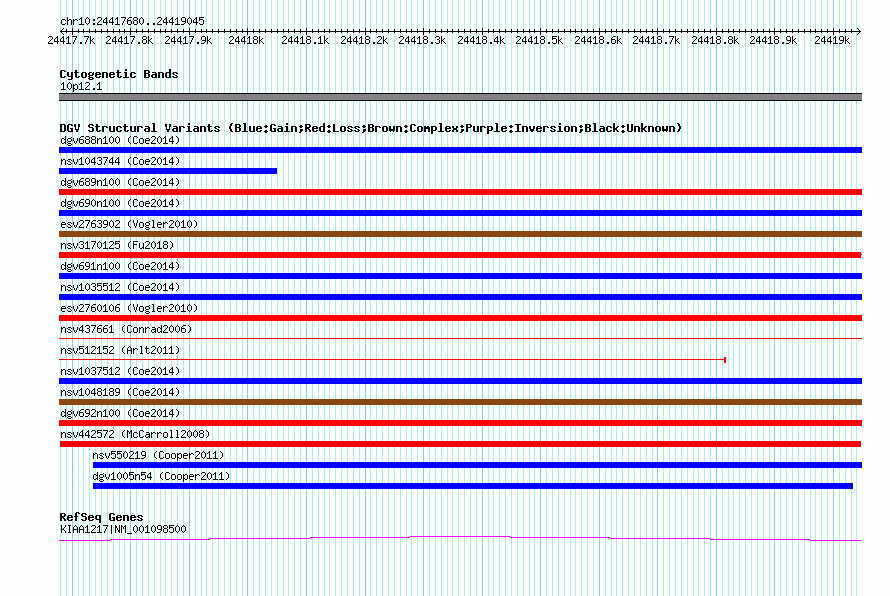The image size is (890, 596).
Task: Click the dgv692n100 (Coe2014) label
Action: pyautogui.click(x=120, y=413)
